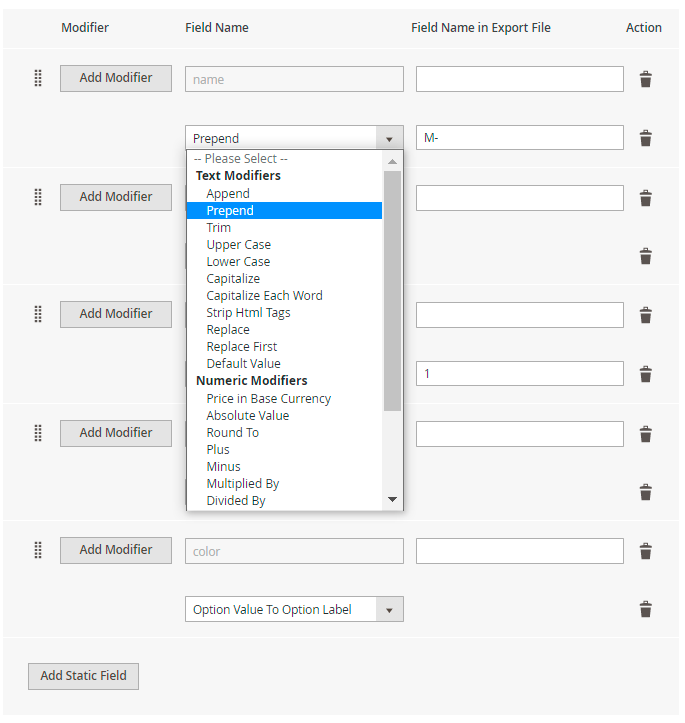This screenshot has width=685, height=723.
Task: Pick Strip Html Tags option
Action: [248, 313]
